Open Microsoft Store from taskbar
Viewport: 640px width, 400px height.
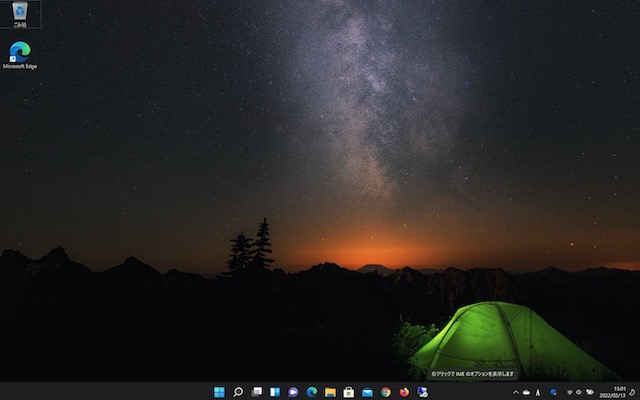[349, 392]
